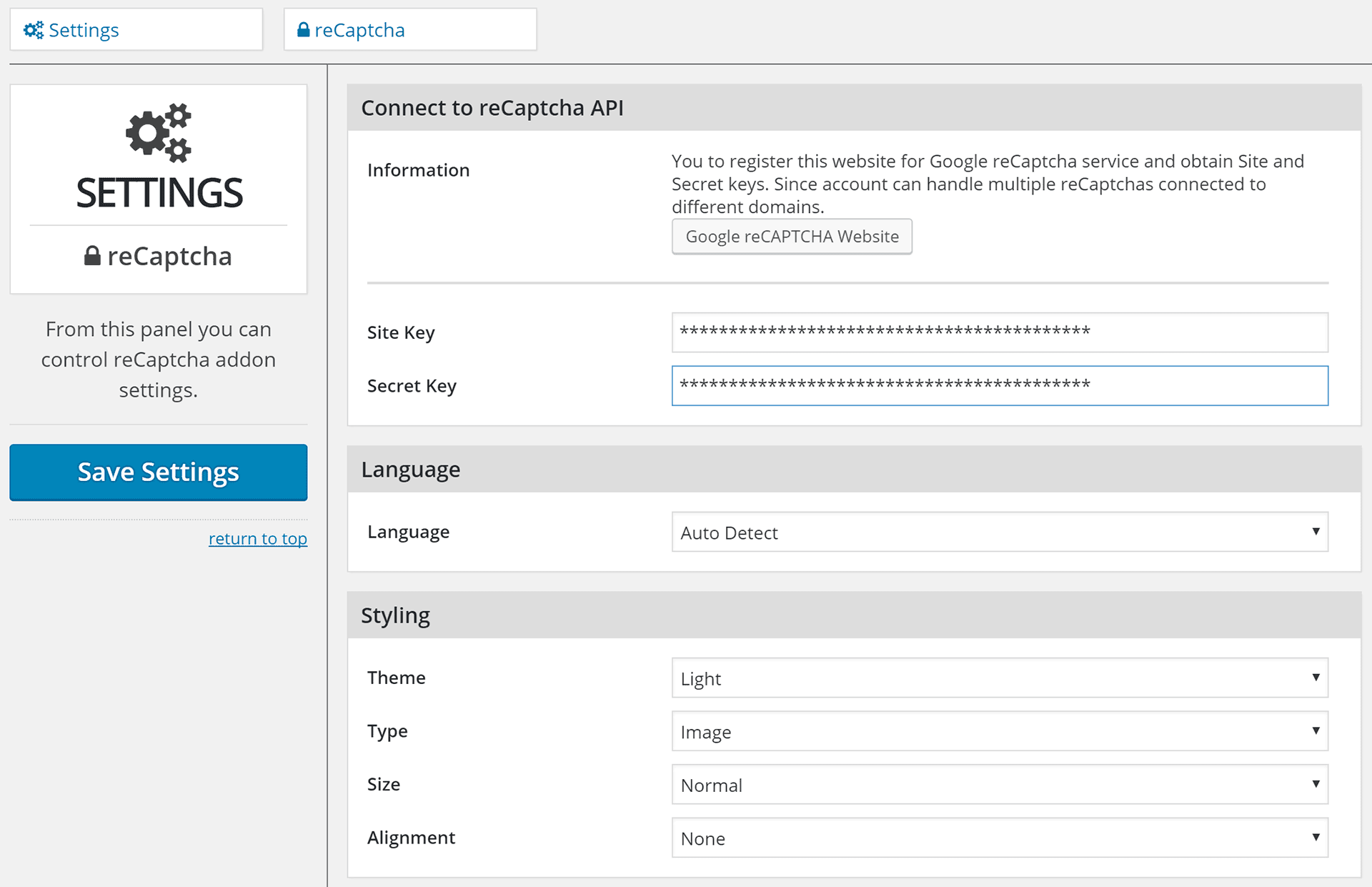Open the Theme dropdown showing Light

coord(1000,678)
